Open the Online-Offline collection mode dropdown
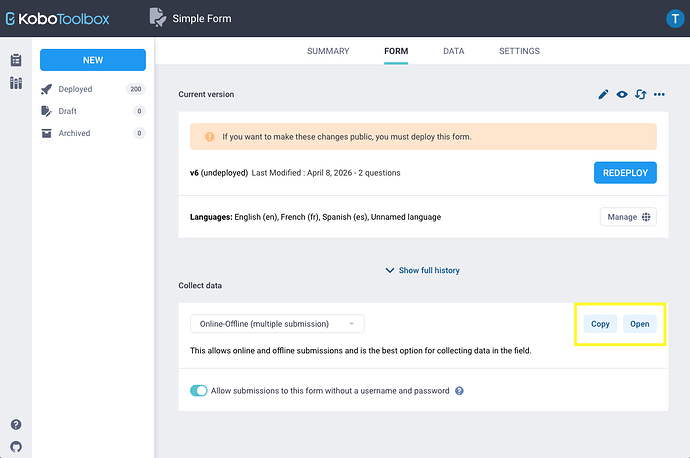 pos(277,323)
